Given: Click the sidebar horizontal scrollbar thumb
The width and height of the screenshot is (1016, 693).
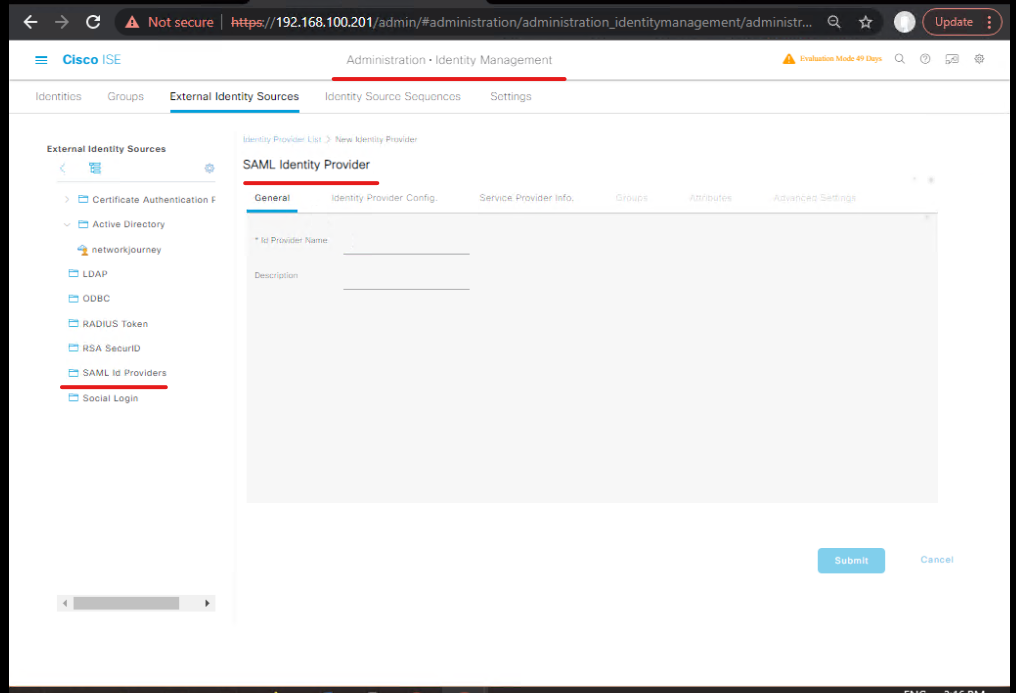Looking at the screenshot, I should 126,603.
